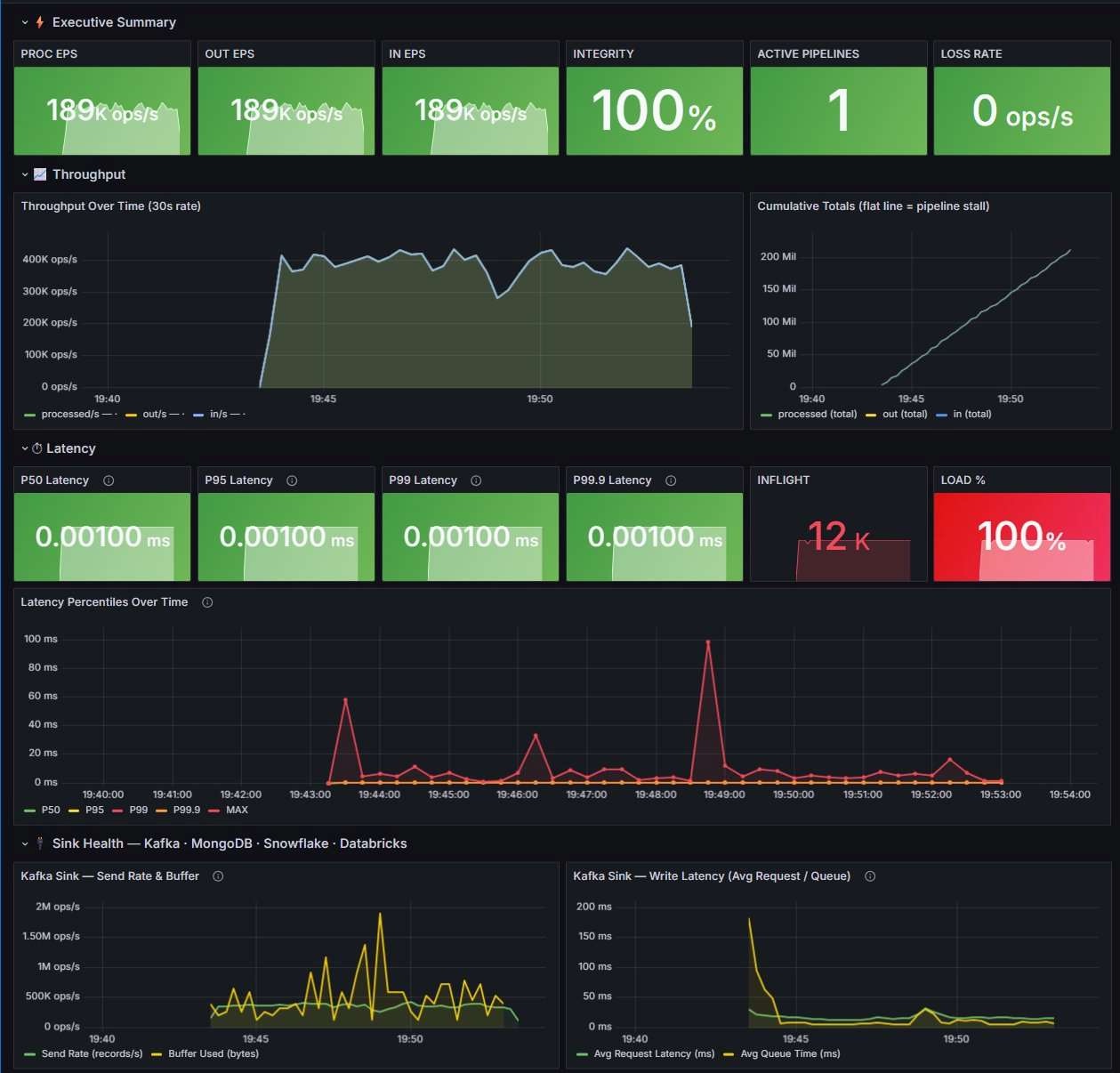Open ACTIVE PIPELINES panel title menu
1120x1073 pixels.
pyautogui.click(x=808, y=54)
